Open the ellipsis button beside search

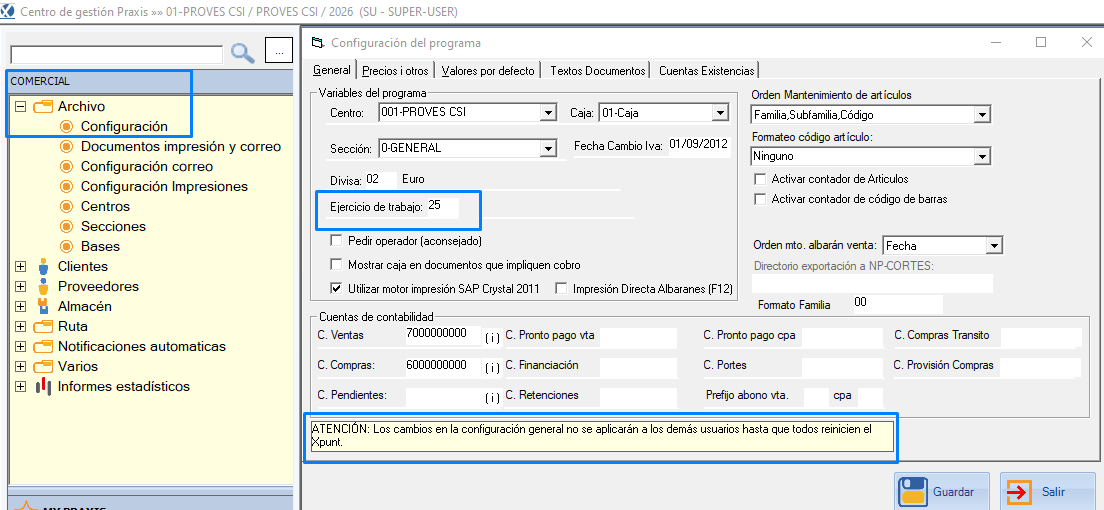[x=279, y=51]
